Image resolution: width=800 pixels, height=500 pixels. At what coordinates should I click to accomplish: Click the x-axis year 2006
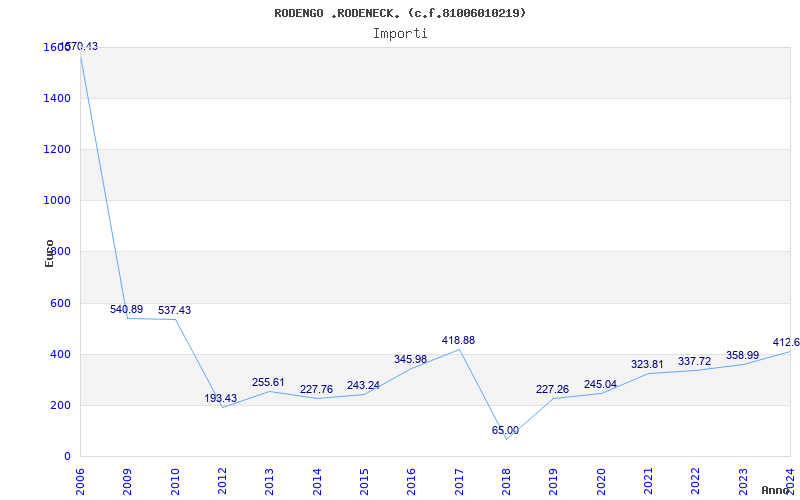click(x=80, y=482)
